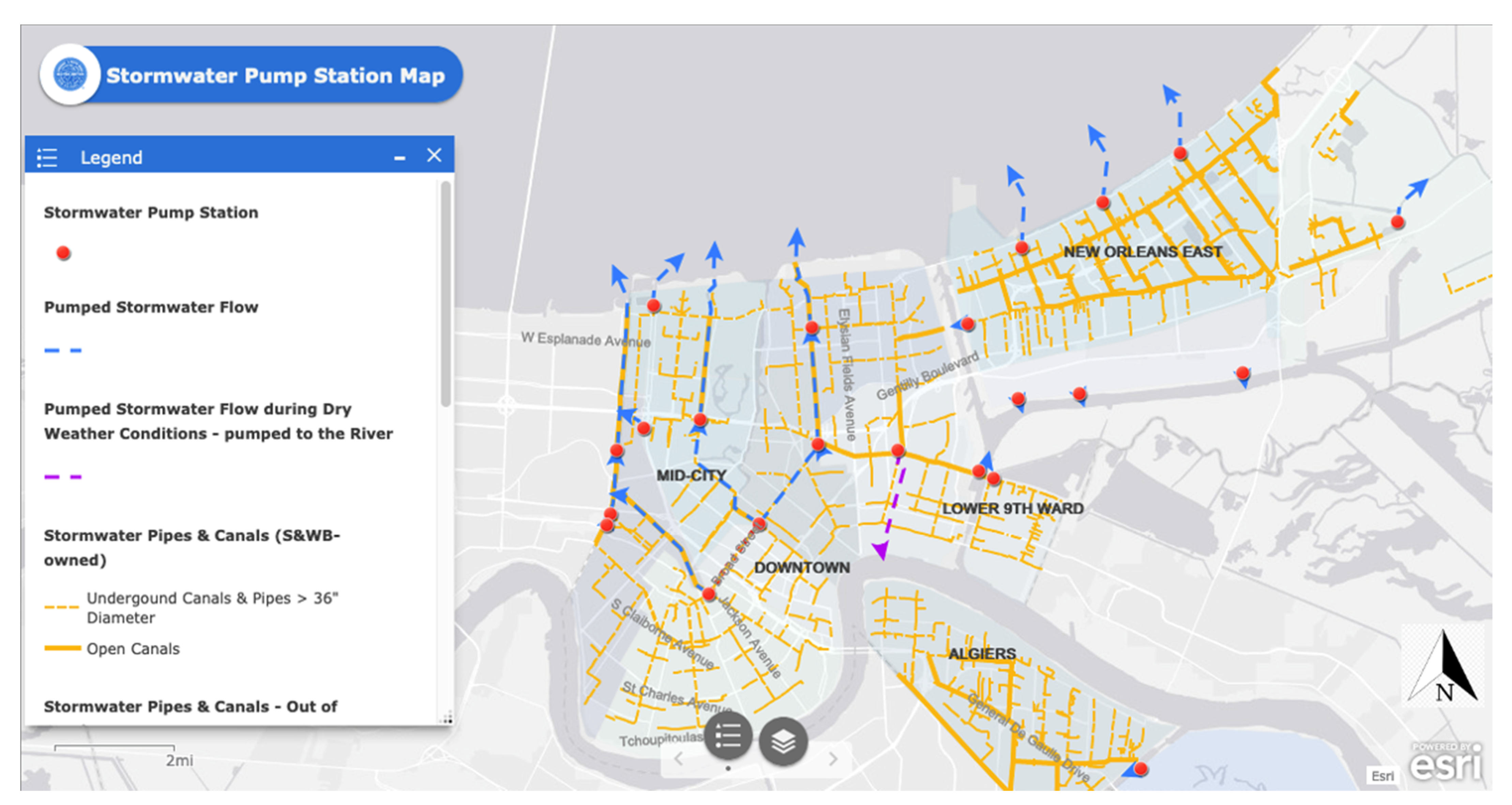Viewport: 1512px width, 805px height.
Task: Click the widget page indicator dot
Action: (728, 768)
